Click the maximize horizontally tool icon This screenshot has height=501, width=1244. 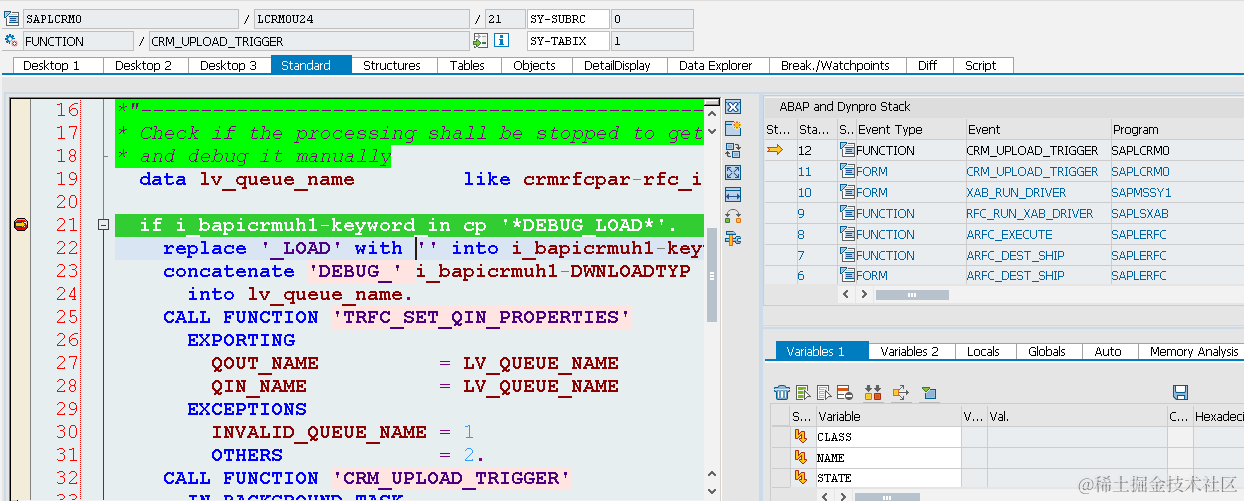tap(733, 194)
